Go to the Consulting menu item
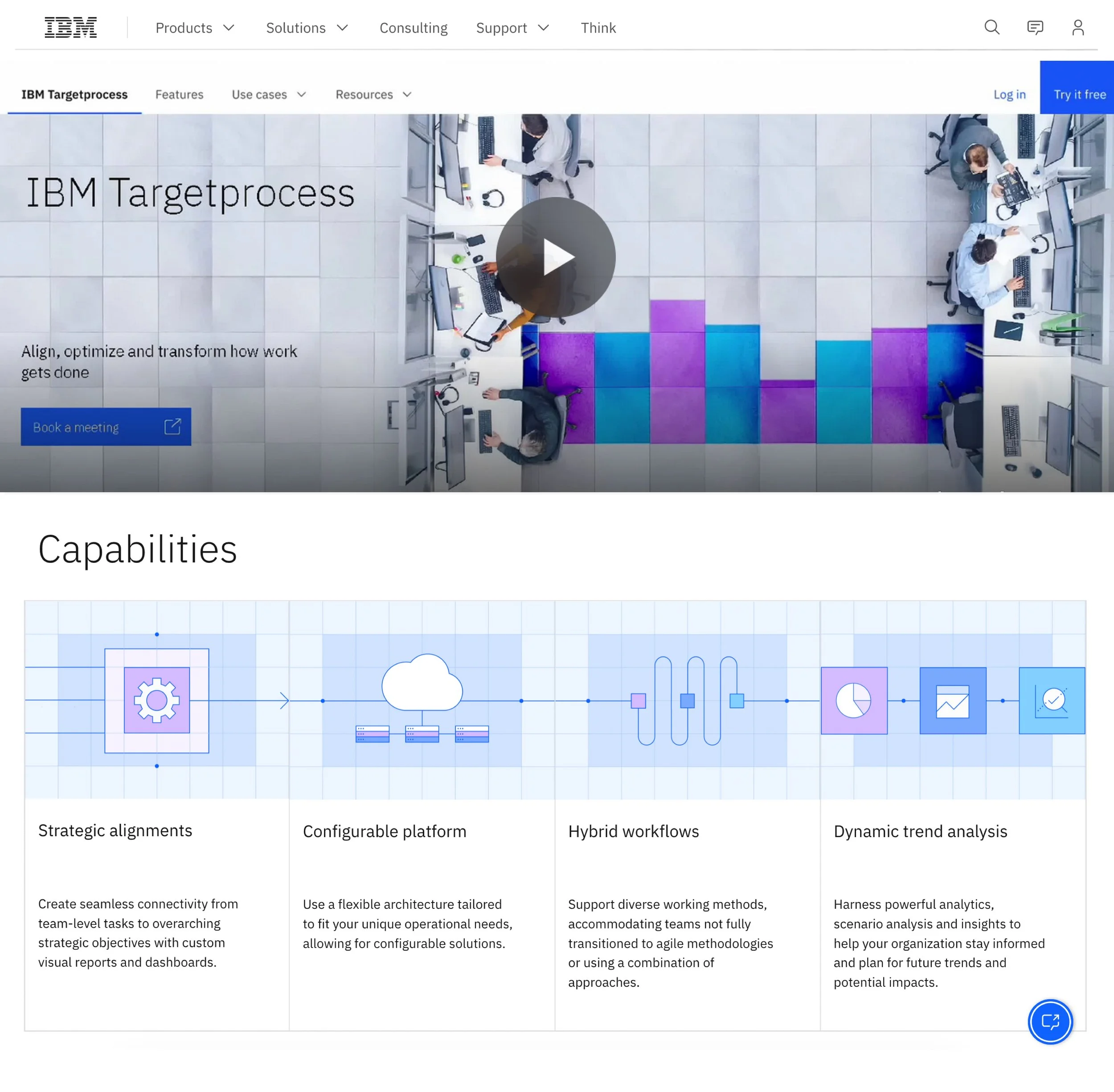Viewport: 1114px width, 1092px height. click(414, 28)
